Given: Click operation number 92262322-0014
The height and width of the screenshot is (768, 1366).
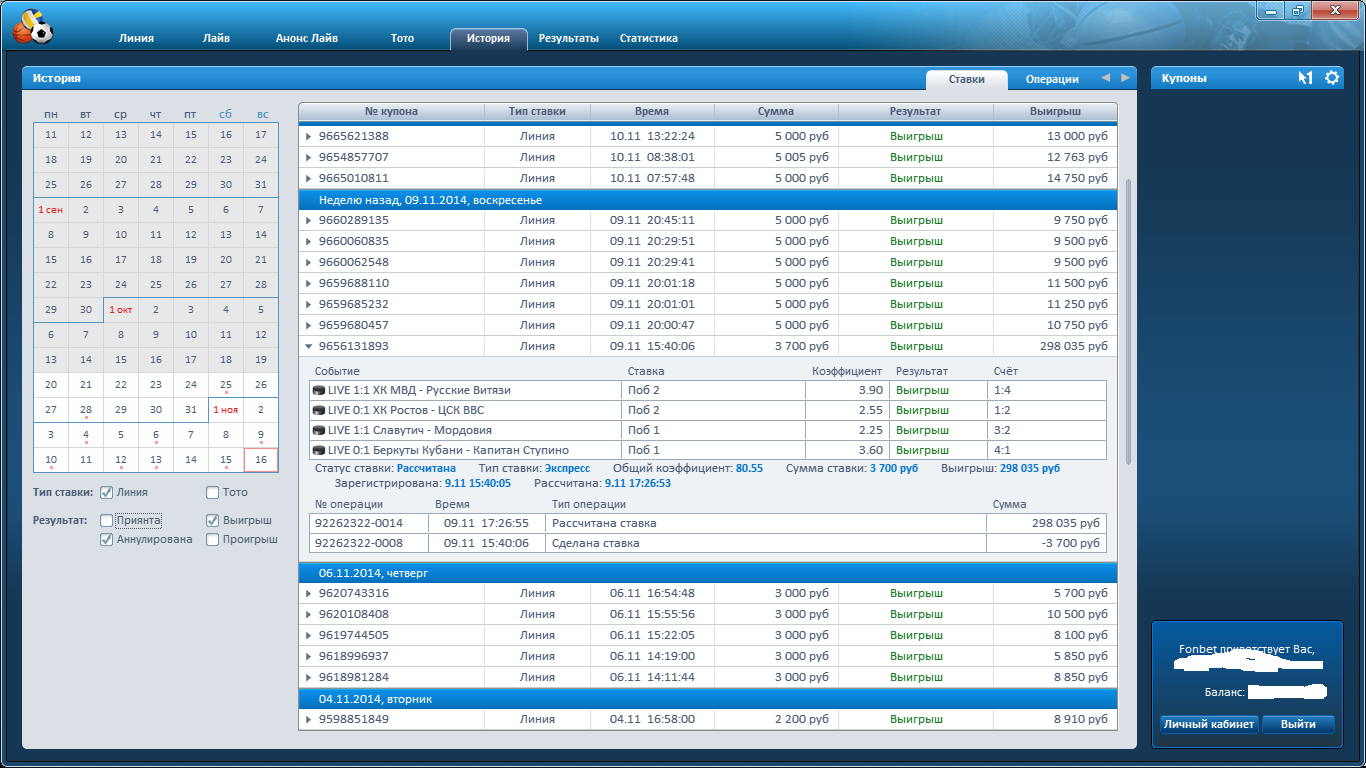Looking at the screenshot, I should (x=359, y=523).
